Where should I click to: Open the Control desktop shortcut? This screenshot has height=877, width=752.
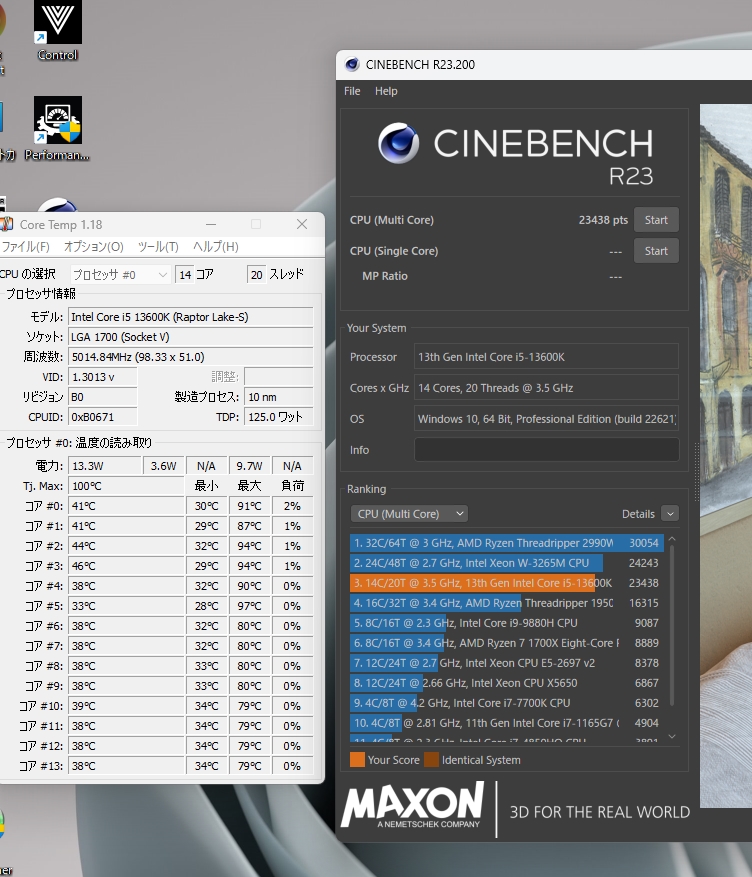pos(58,28)
